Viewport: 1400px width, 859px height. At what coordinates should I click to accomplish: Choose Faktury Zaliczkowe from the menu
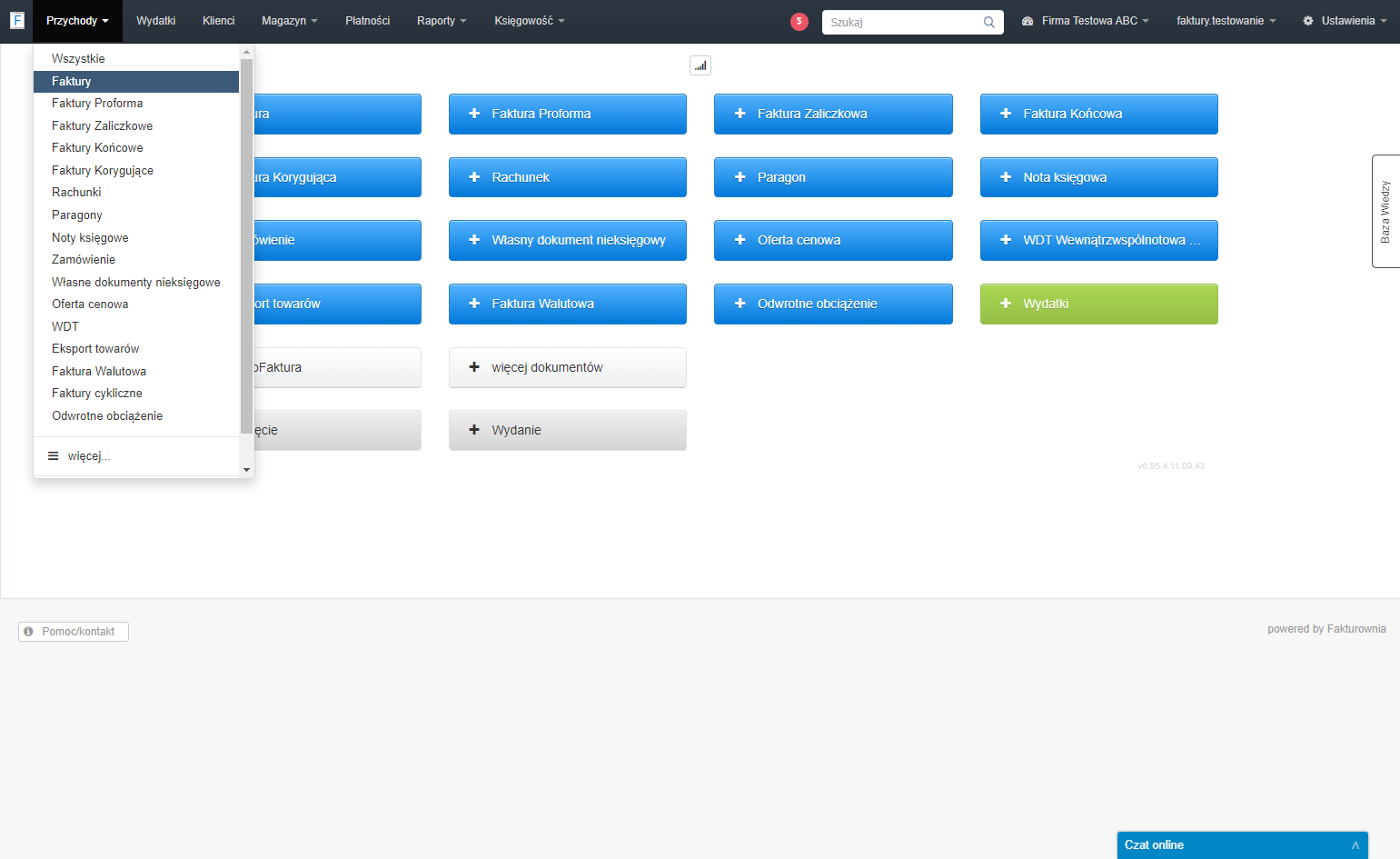(x=136, y=126)
